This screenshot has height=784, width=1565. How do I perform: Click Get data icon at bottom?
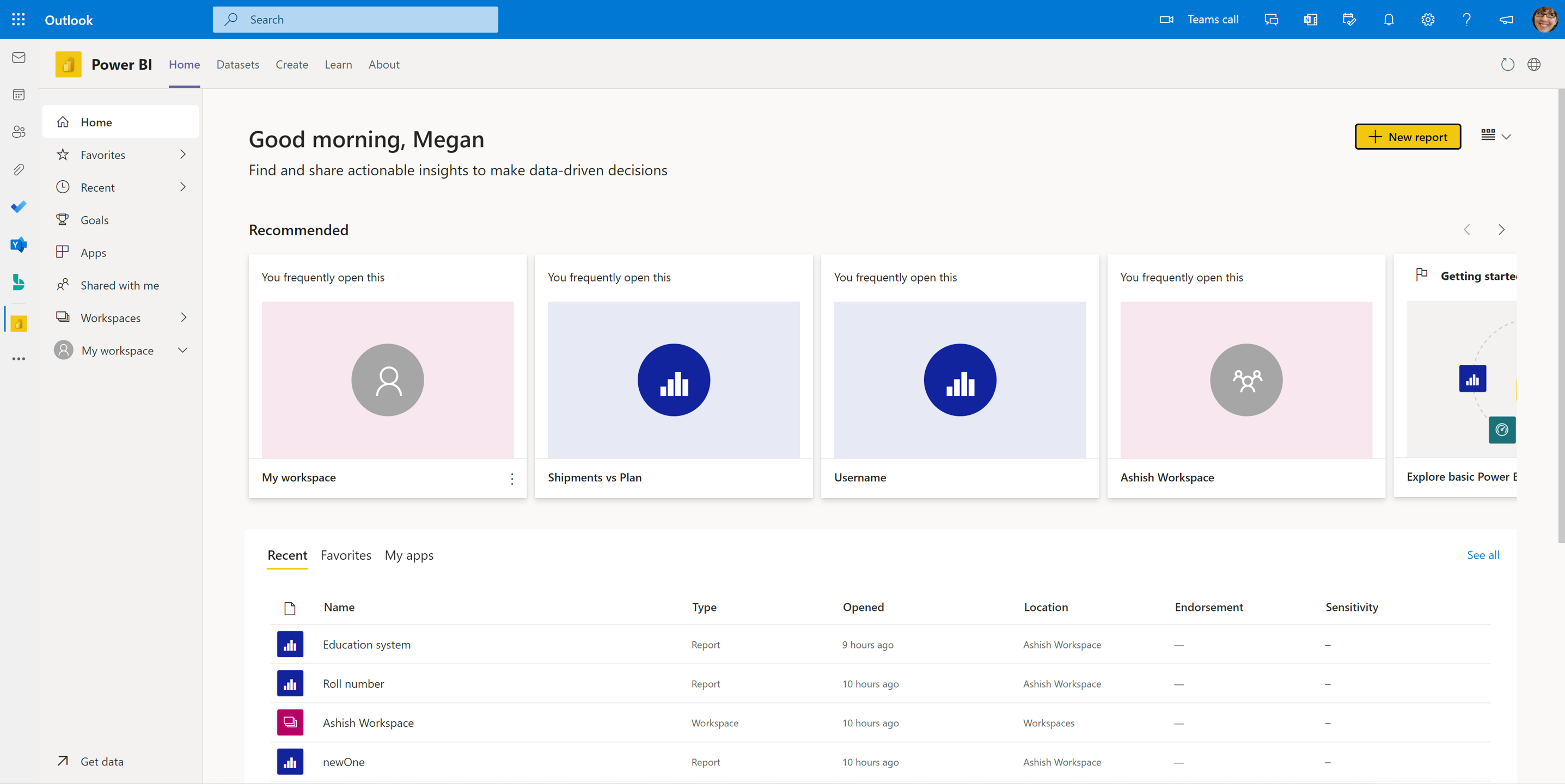[x=63, y=762]
